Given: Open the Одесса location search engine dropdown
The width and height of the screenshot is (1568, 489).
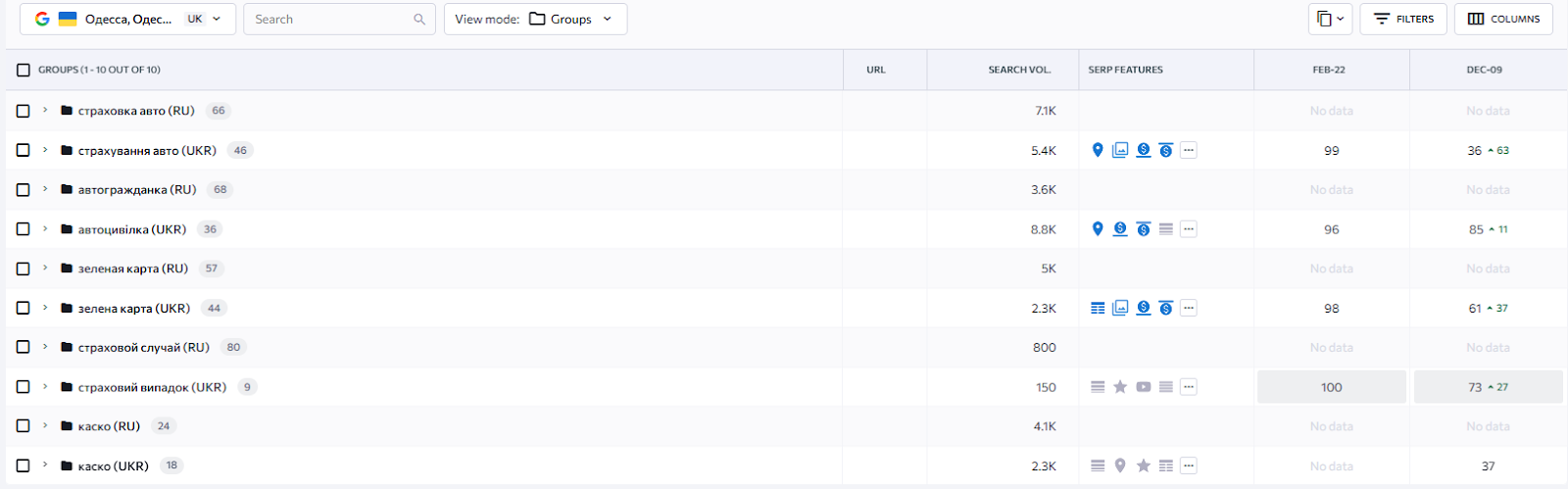Looking at the screenshot, I should pyautogui.click(x=127, y=19).
